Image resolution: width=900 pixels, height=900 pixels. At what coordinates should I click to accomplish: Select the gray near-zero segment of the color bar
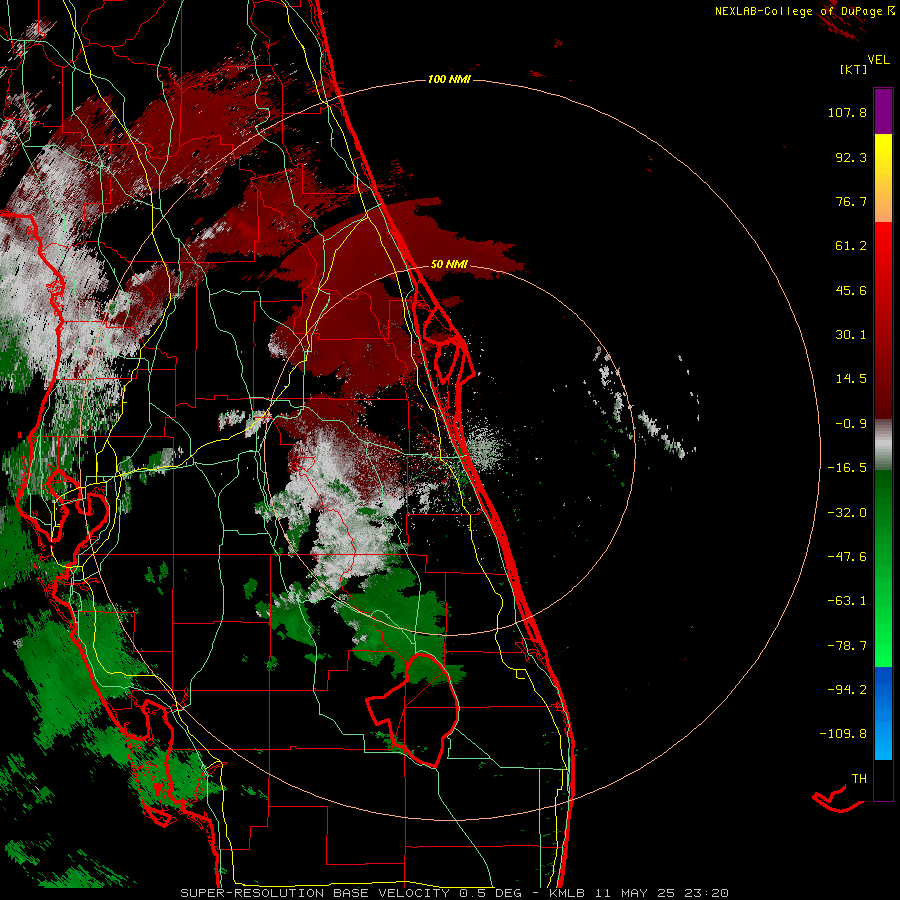click(x=883, y=445)
